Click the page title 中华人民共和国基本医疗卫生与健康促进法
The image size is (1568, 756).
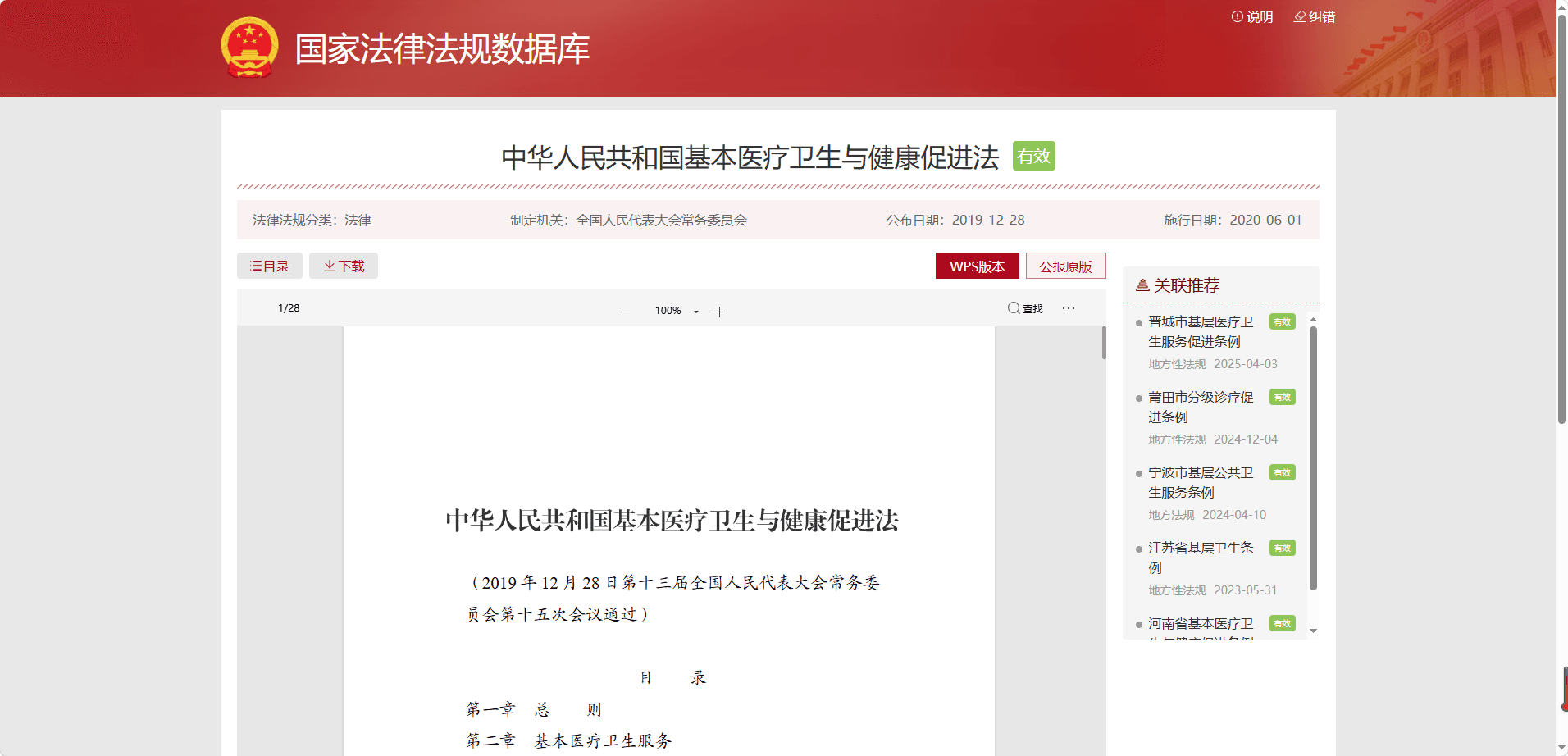tap(750, 157)
